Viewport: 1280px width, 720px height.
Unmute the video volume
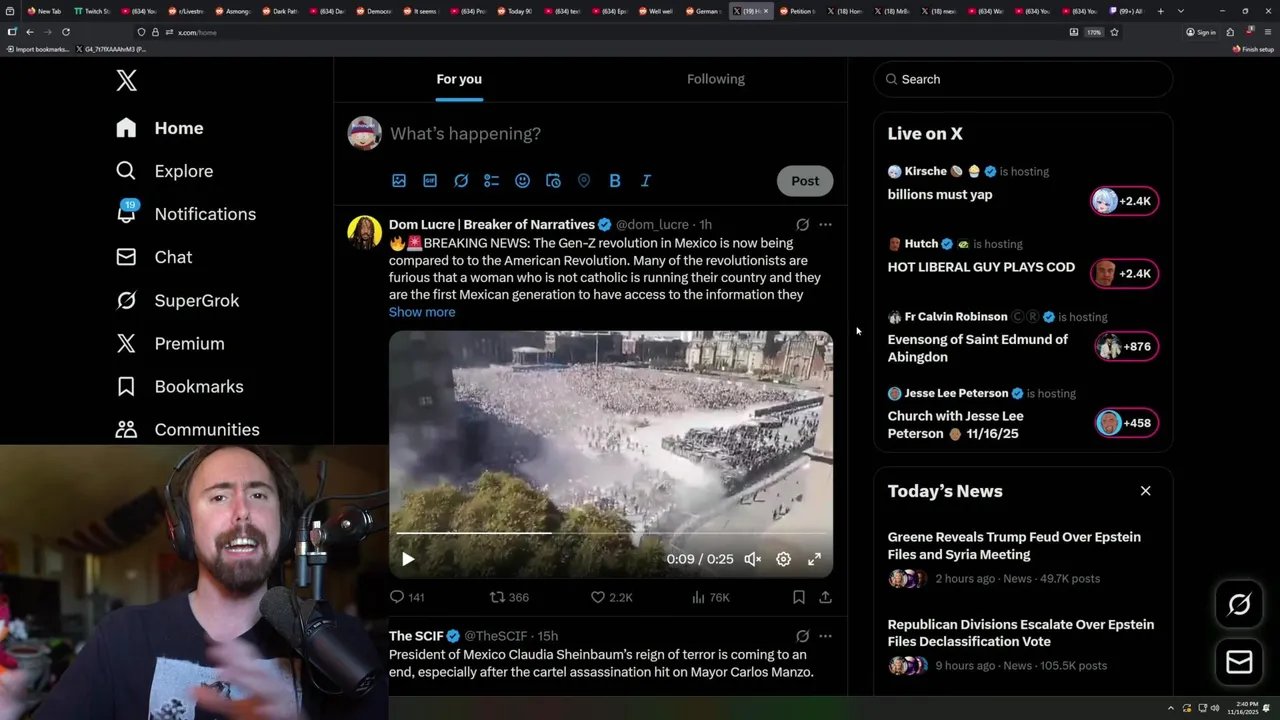coord(753,559)
